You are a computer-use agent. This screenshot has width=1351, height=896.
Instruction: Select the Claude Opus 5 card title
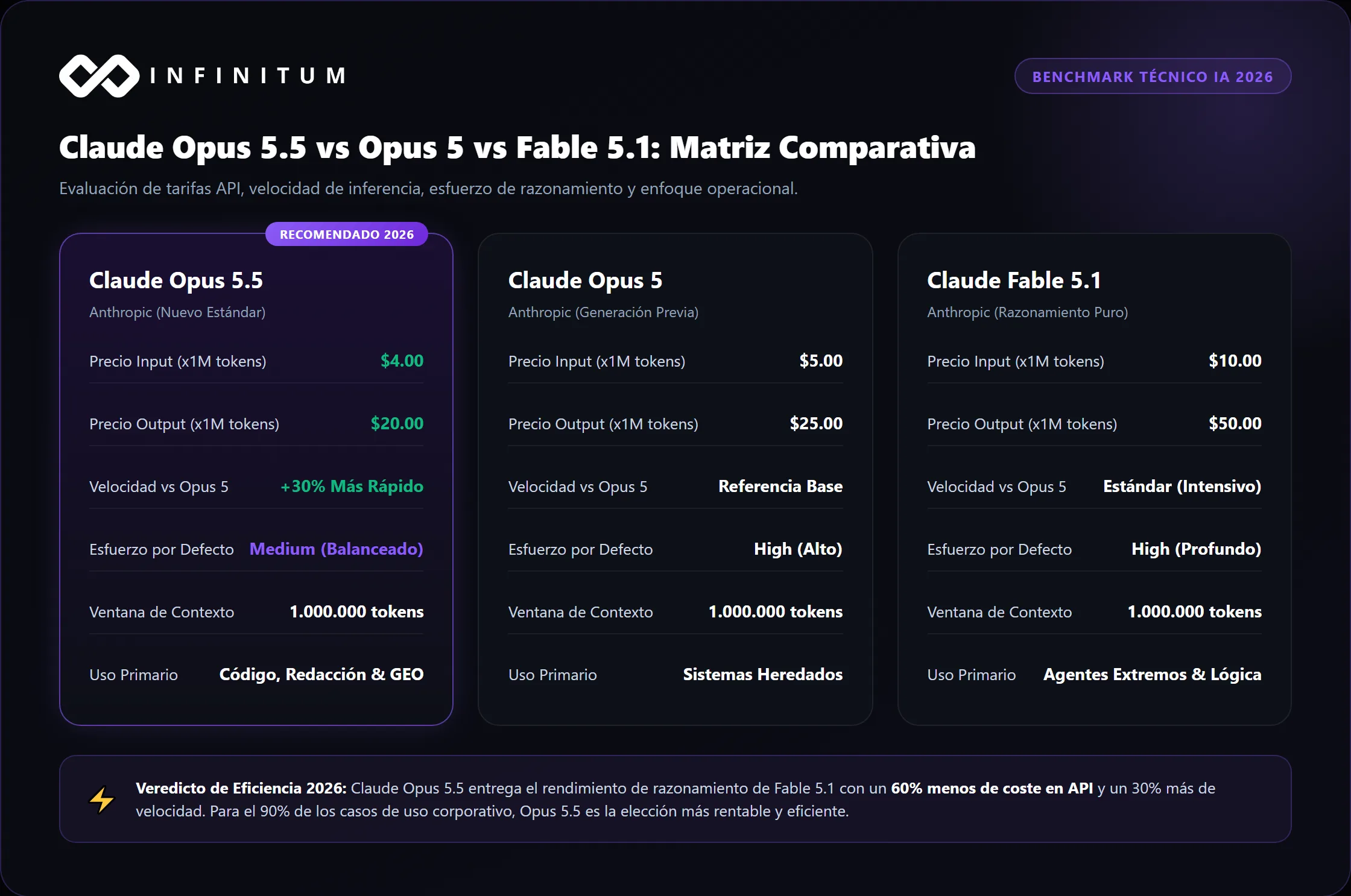(x=585, y=280)
